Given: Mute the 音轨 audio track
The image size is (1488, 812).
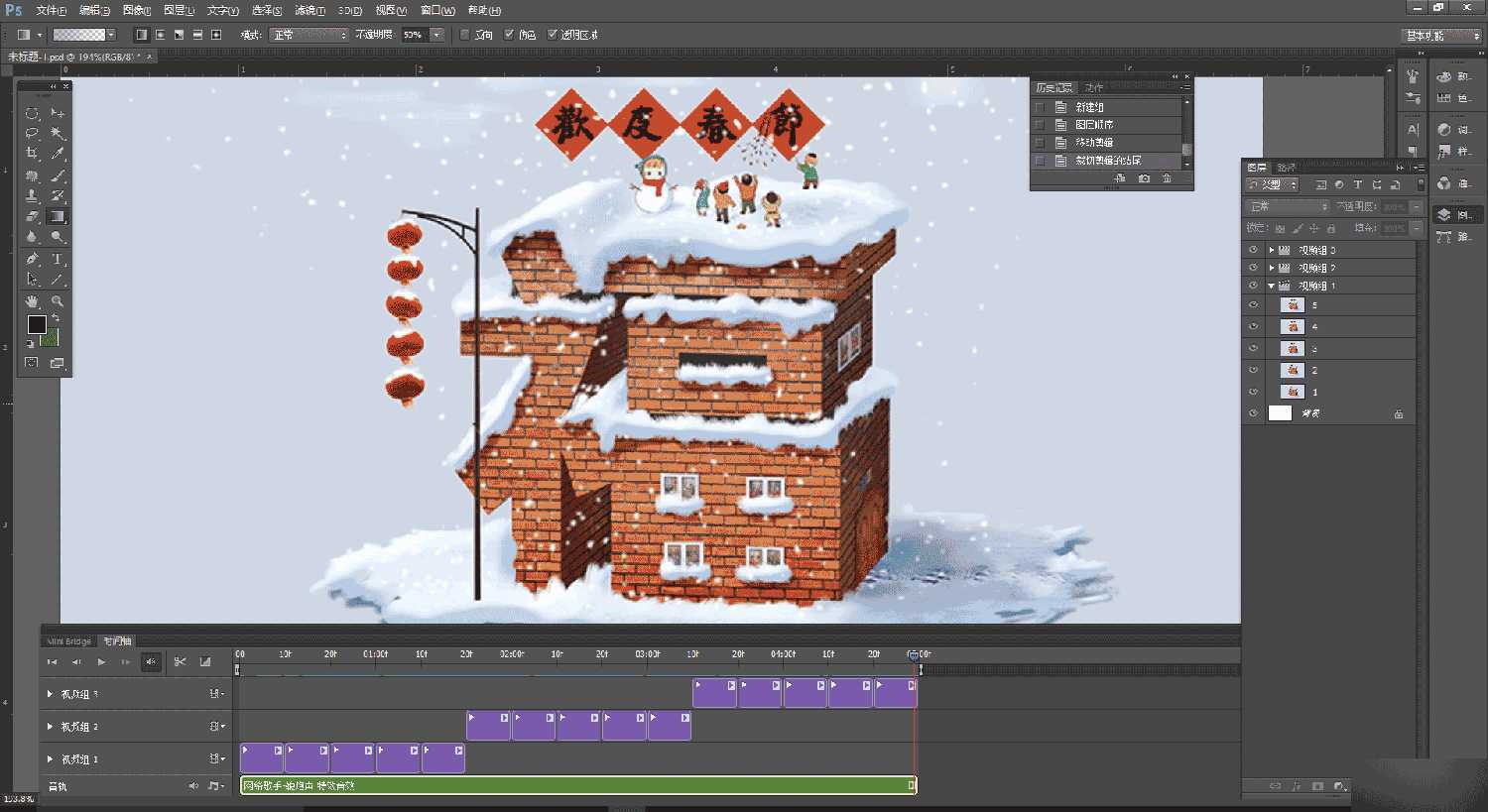Looking at the screenshot, I should point(193,785).
